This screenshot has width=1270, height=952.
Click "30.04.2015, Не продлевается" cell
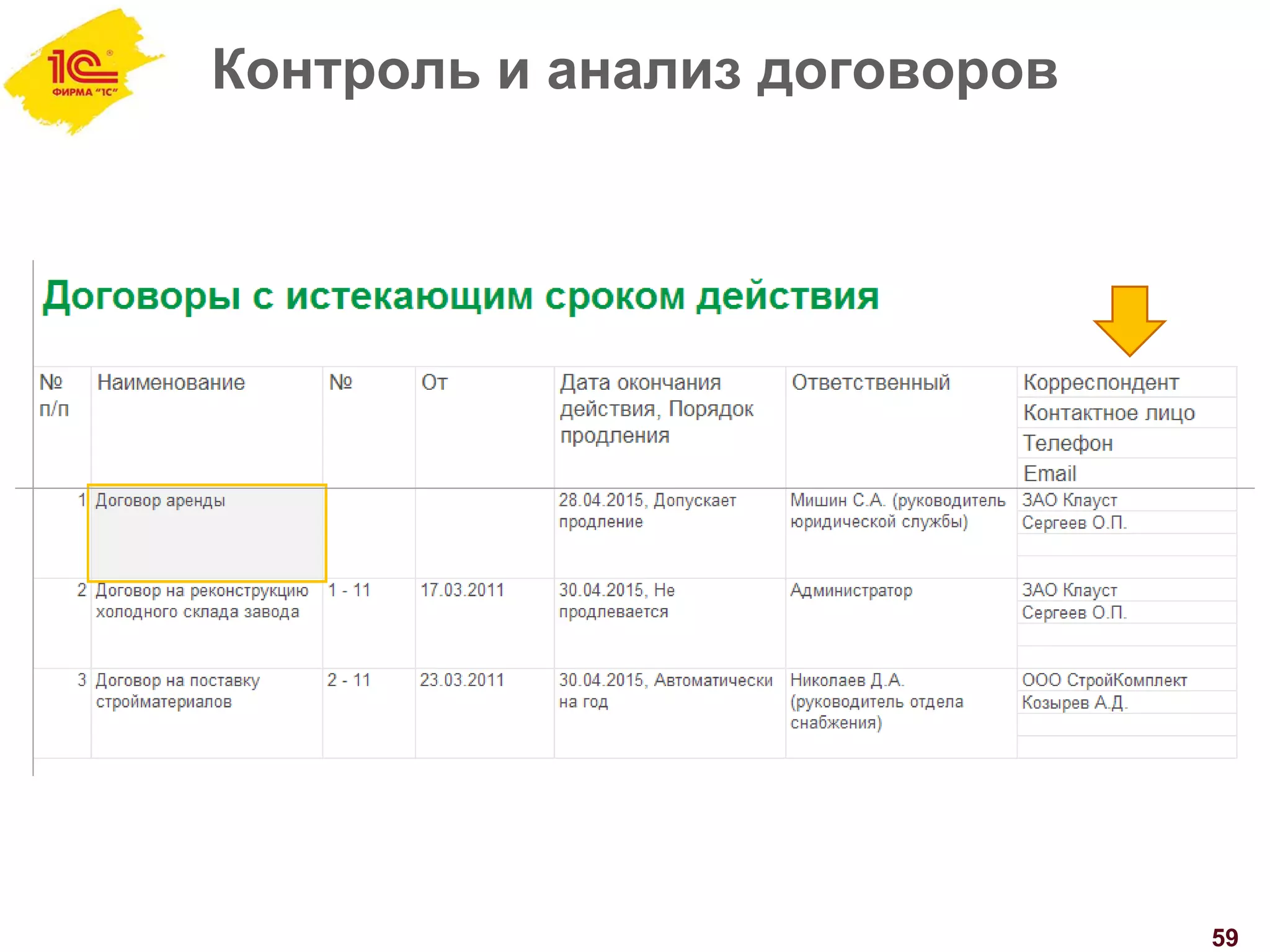pos(670,624)
